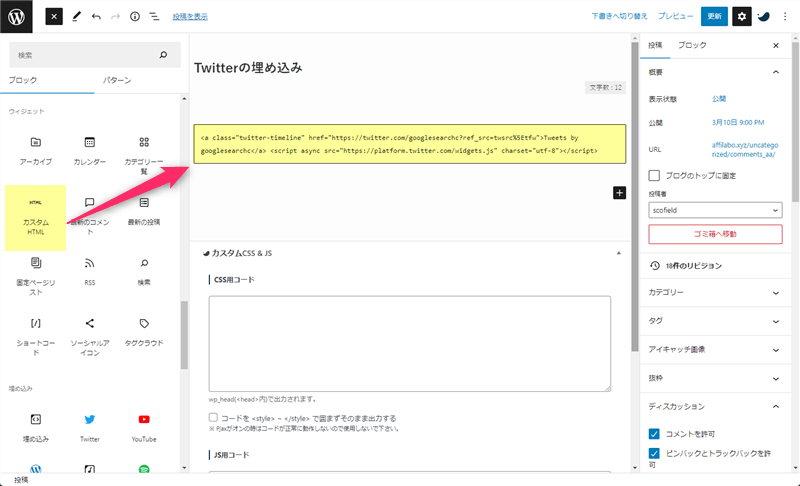Image resolution: width=800 pixels, height=486 pixels.
Task: Click the 公開 visibility link
Action: (x=719, y=98)
